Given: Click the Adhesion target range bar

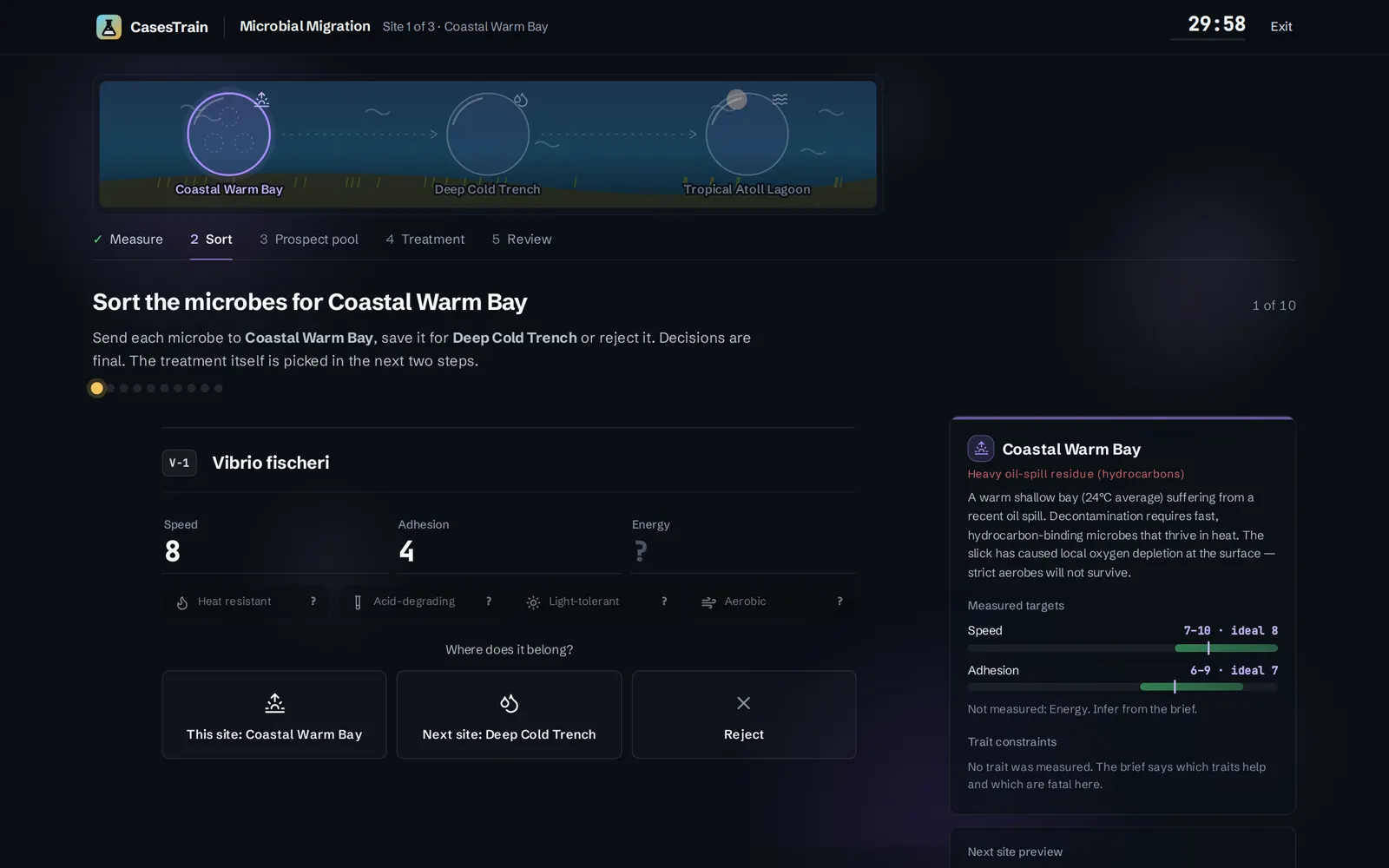Looking at the screenshot, I should coord(1122,687).
